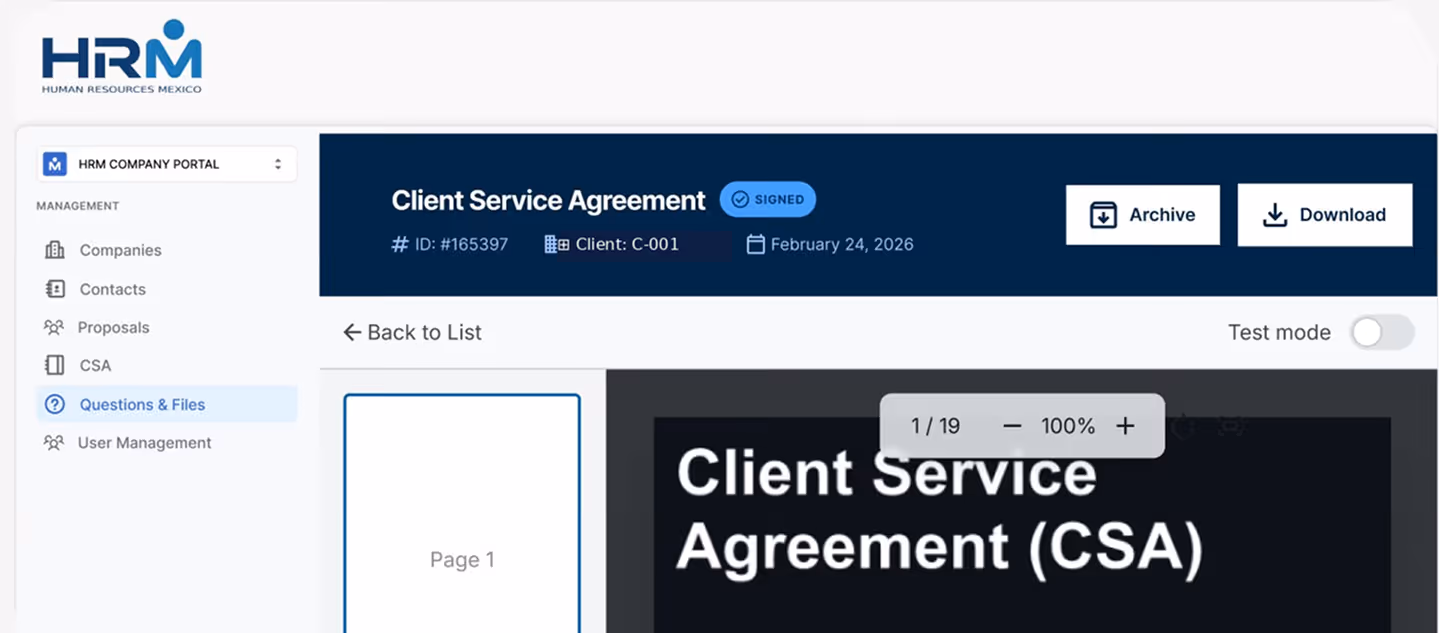This screenshot has width=1439, height=633.
Task: Click the Companies building icon
Action: [55, 250]
